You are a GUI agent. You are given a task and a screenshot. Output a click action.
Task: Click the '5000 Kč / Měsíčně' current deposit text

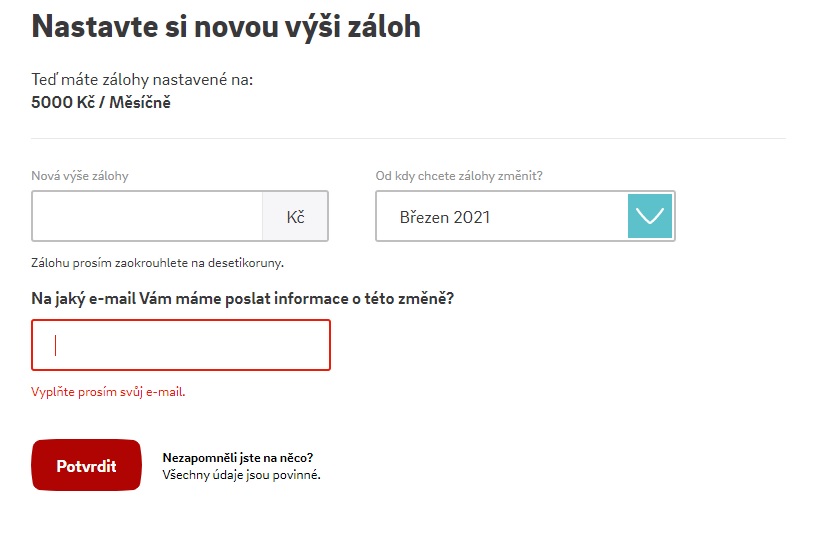[101, 102]
